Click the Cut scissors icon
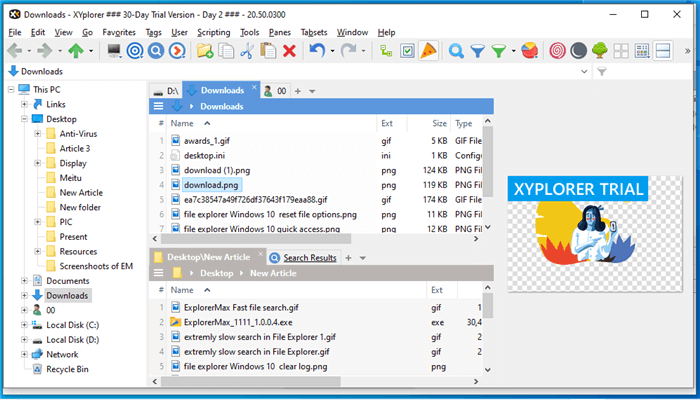This screenshot has height=400, width=700. coord(247,51)
